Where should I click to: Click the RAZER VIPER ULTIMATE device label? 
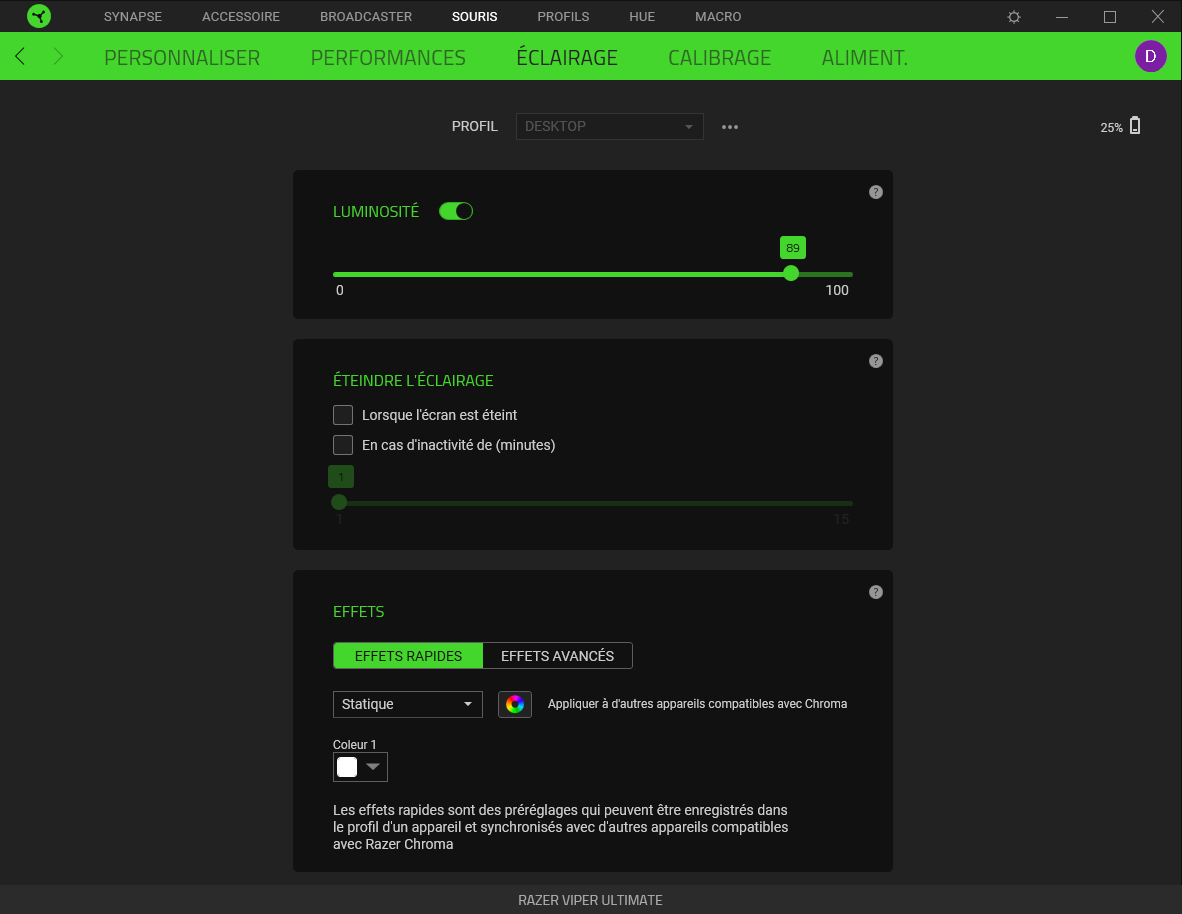point(590,900)
